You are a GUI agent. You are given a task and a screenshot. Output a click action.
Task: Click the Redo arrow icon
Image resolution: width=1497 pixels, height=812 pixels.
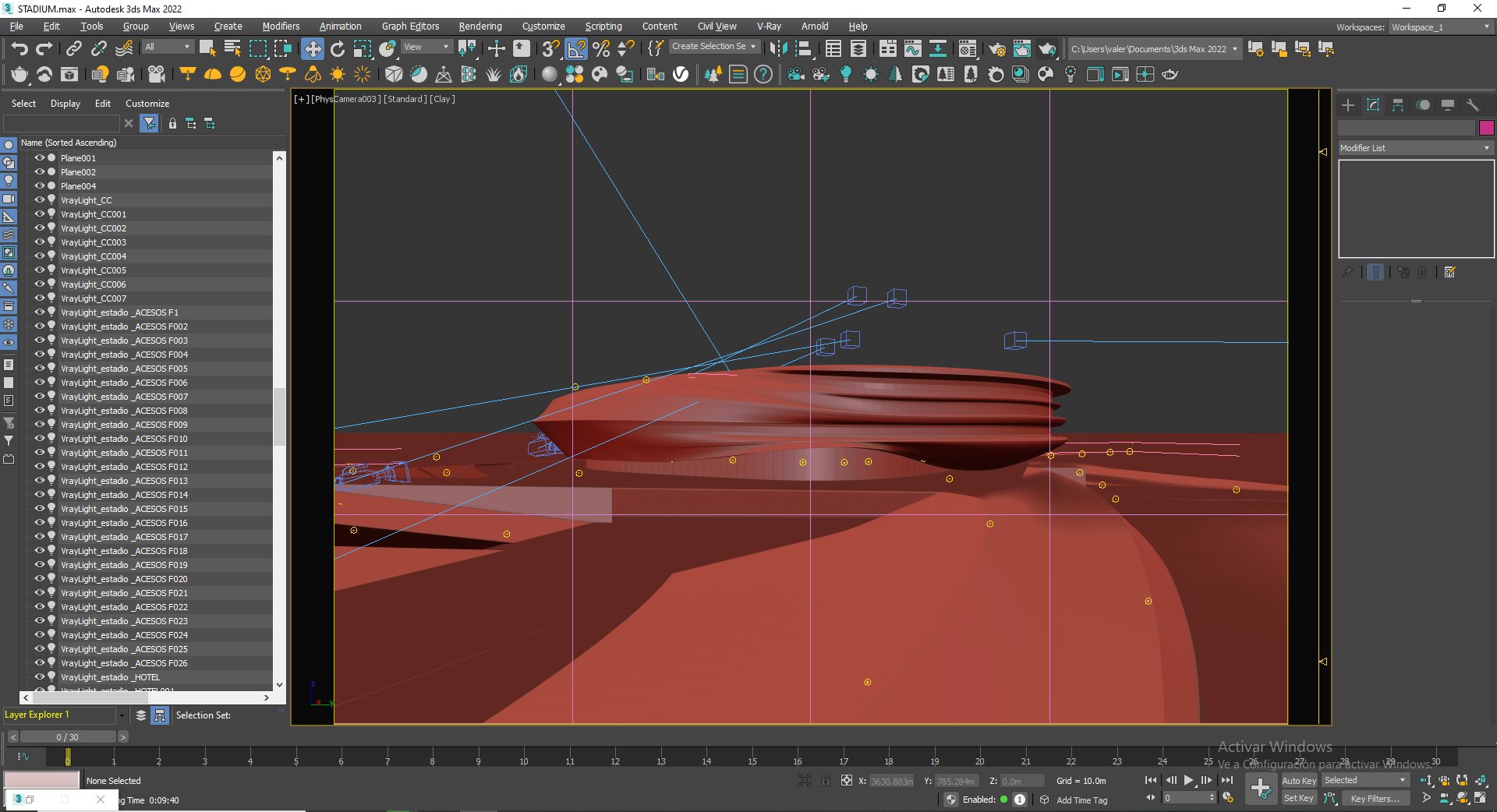pyautogui.click(x=44, y=49)
